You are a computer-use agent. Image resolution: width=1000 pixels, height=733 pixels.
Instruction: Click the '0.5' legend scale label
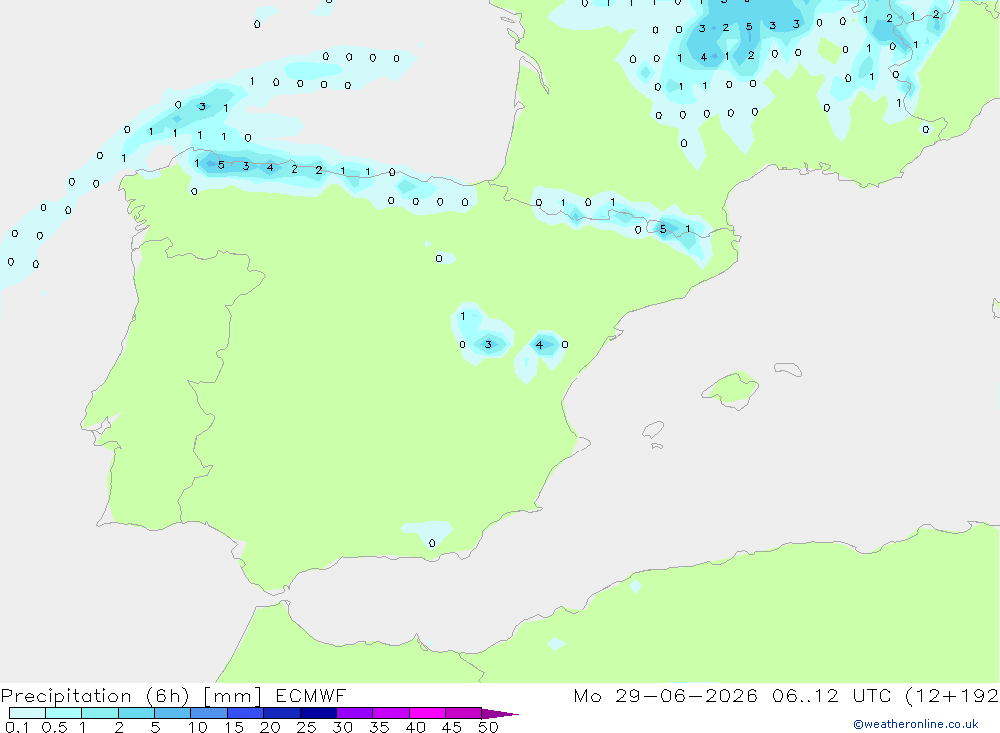coord(54,727)
